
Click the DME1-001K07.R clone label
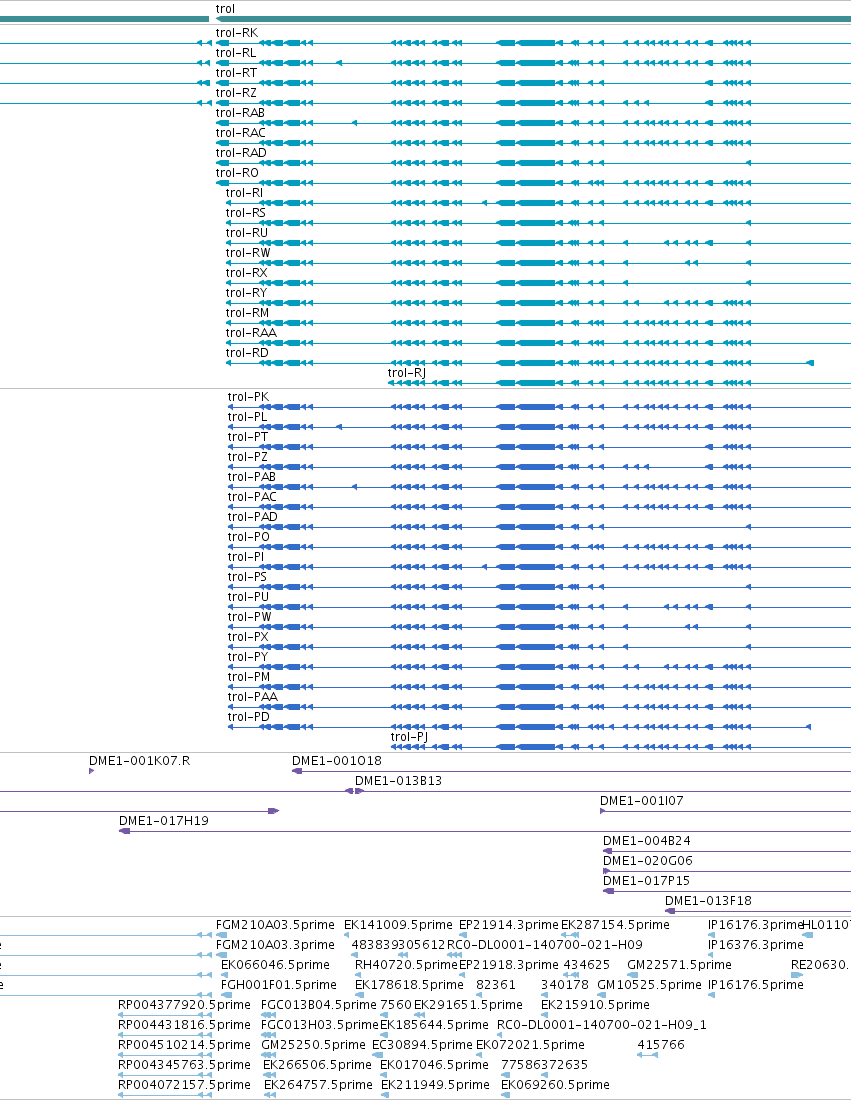140,761
